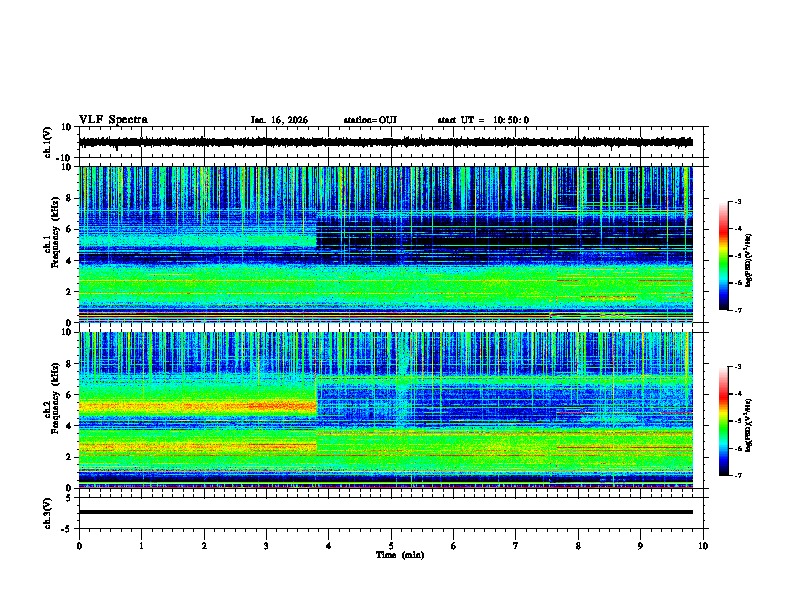Screen dimensions: 792x612
Task: Click the "ch.3(V)" axis label
Action: pyautogui.click(x=48, y=513)
